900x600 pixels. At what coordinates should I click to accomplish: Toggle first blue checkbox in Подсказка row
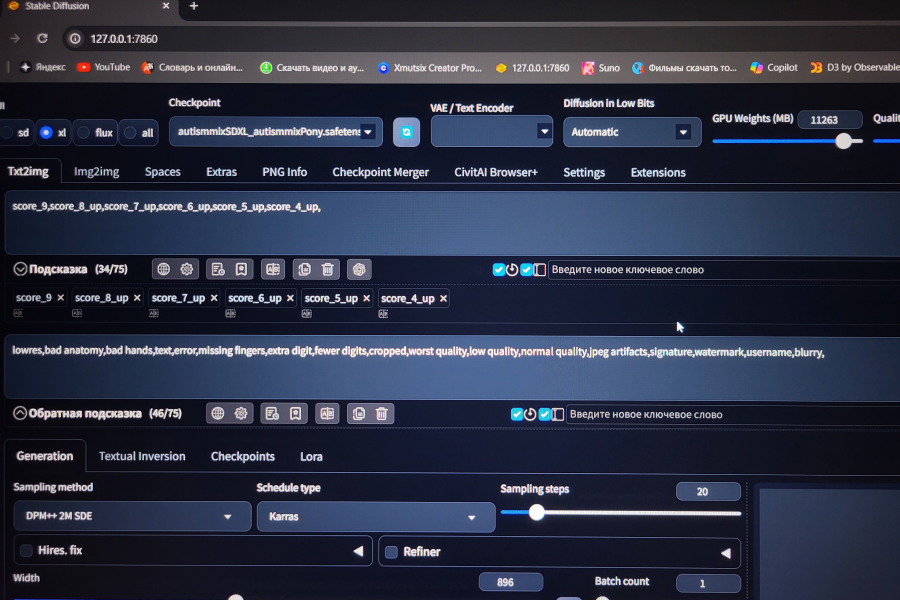[499, 269]
